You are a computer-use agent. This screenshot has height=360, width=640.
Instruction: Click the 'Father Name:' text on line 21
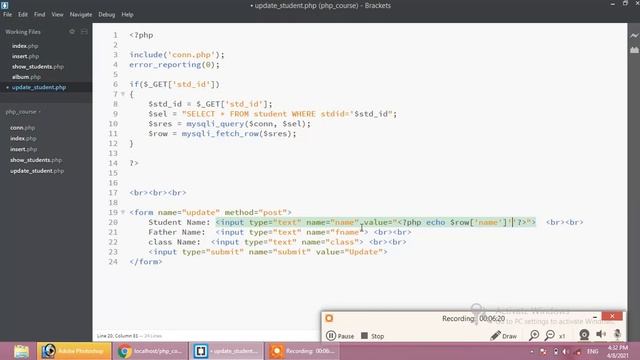point(177,232)
